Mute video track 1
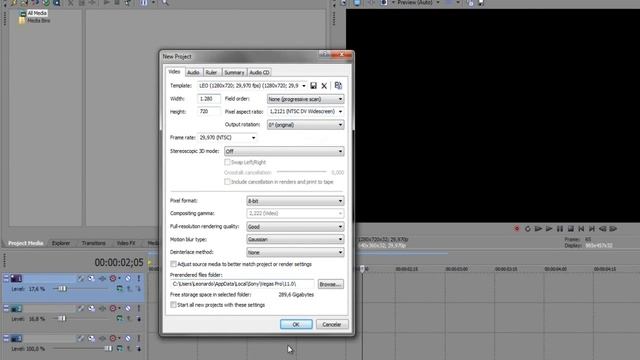 pyautogui.click(x=128, y=278)
